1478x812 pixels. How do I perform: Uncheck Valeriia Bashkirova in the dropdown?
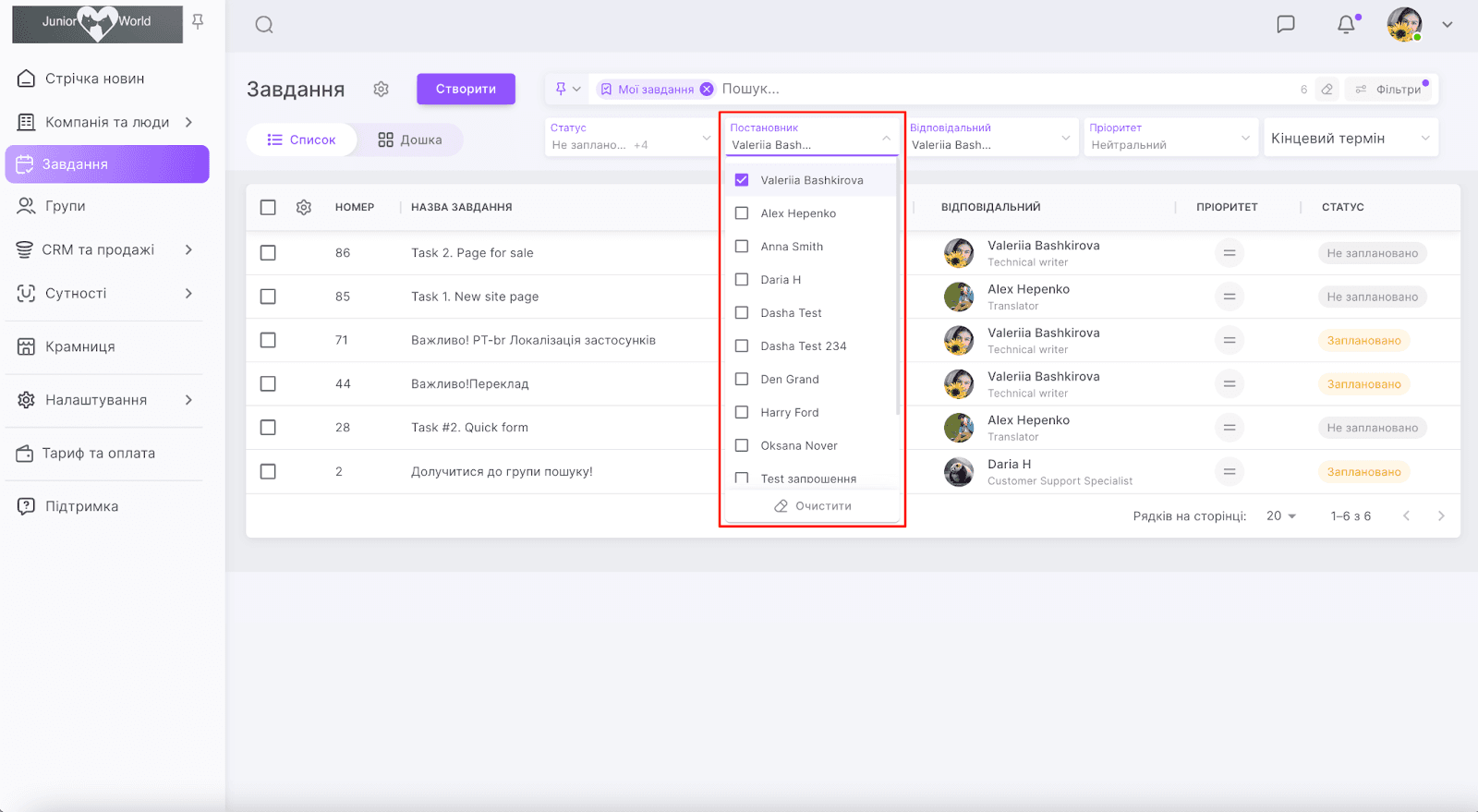[x=742, y=180]
